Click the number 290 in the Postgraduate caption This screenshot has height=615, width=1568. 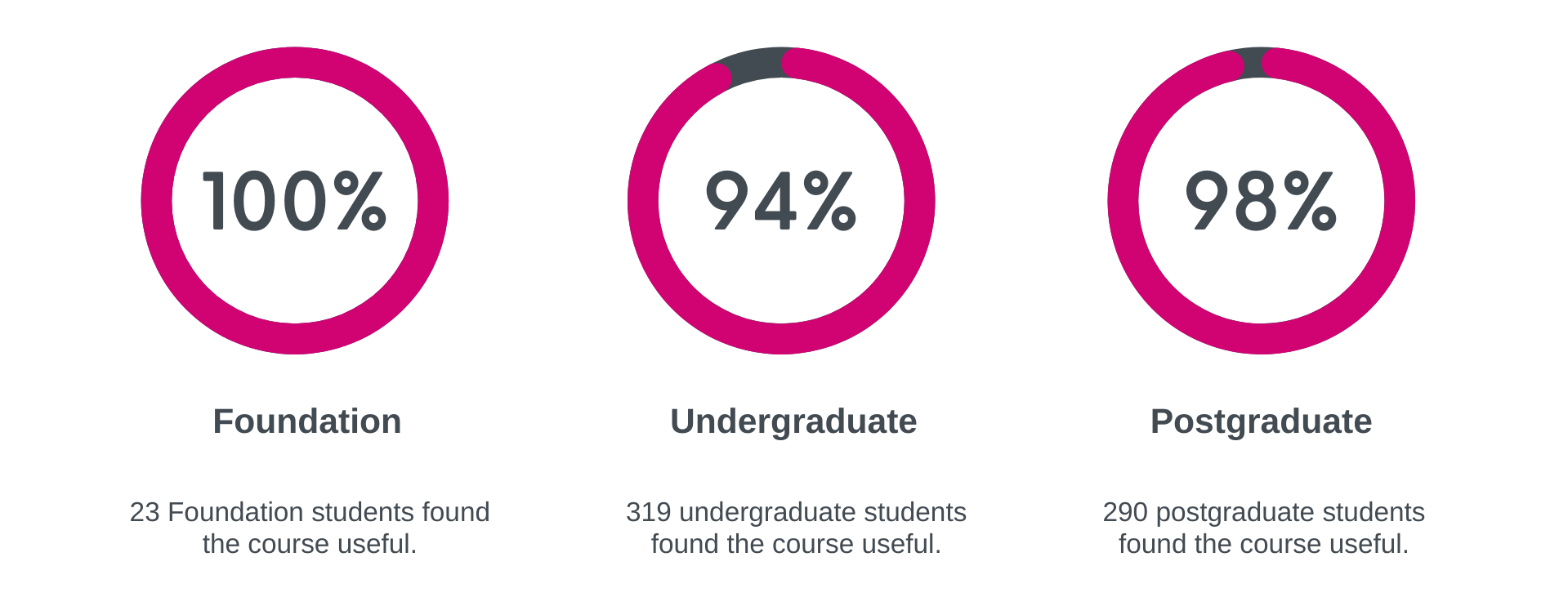point(1125,512)
